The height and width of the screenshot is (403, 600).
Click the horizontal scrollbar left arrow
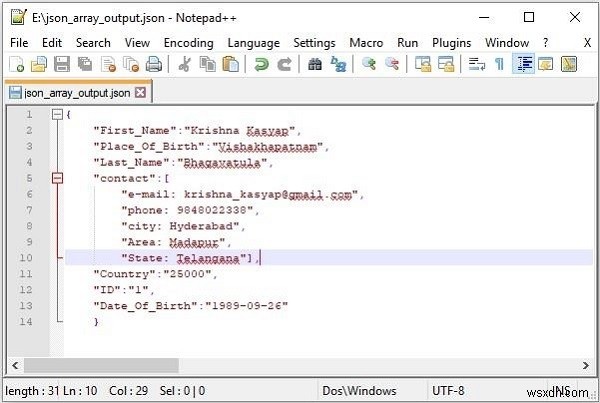pyautogui.click(x=15, y=365)
